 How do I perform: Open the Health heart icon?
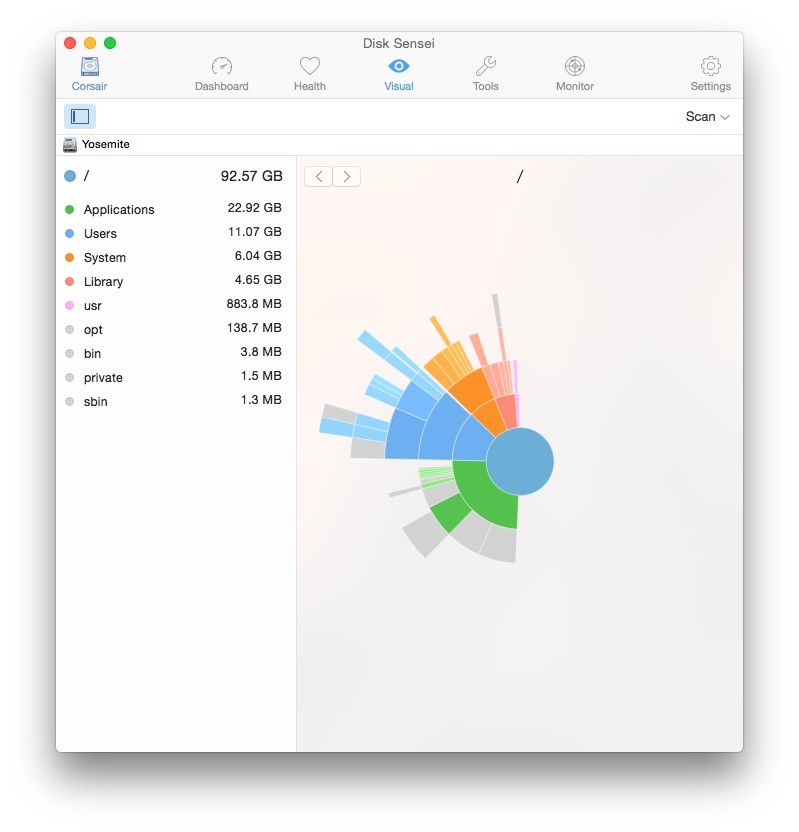[x=310, y=66]
